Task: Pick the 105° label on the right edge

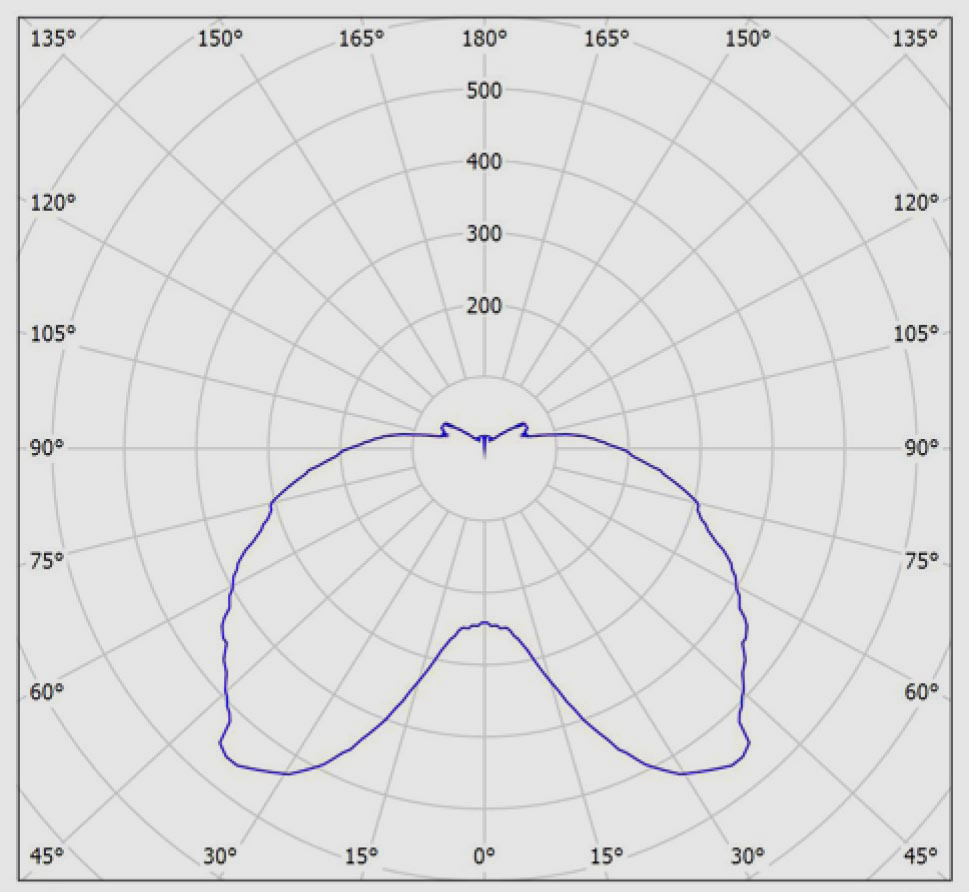Action: point(916,334)
